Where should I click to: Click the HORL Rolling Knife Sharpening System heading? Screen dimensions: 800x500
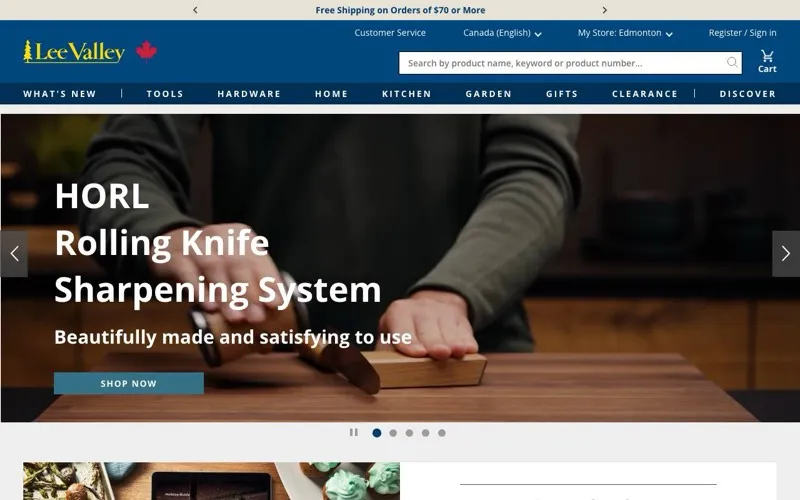[x=218, y=243]
